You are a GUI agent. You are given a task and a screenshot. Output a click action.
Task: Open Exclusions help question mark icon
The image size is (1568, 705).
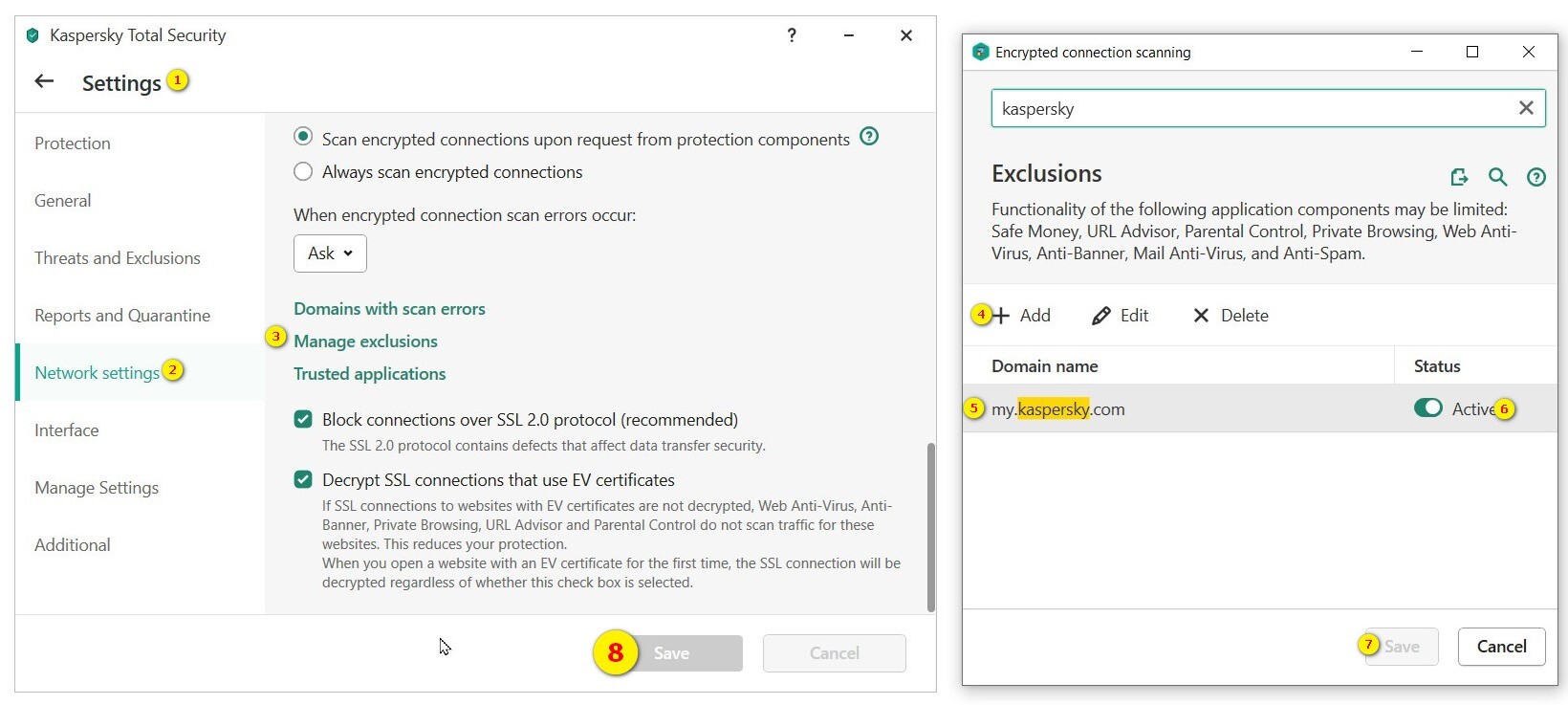pyautogui.click(x=1536, y=177)
